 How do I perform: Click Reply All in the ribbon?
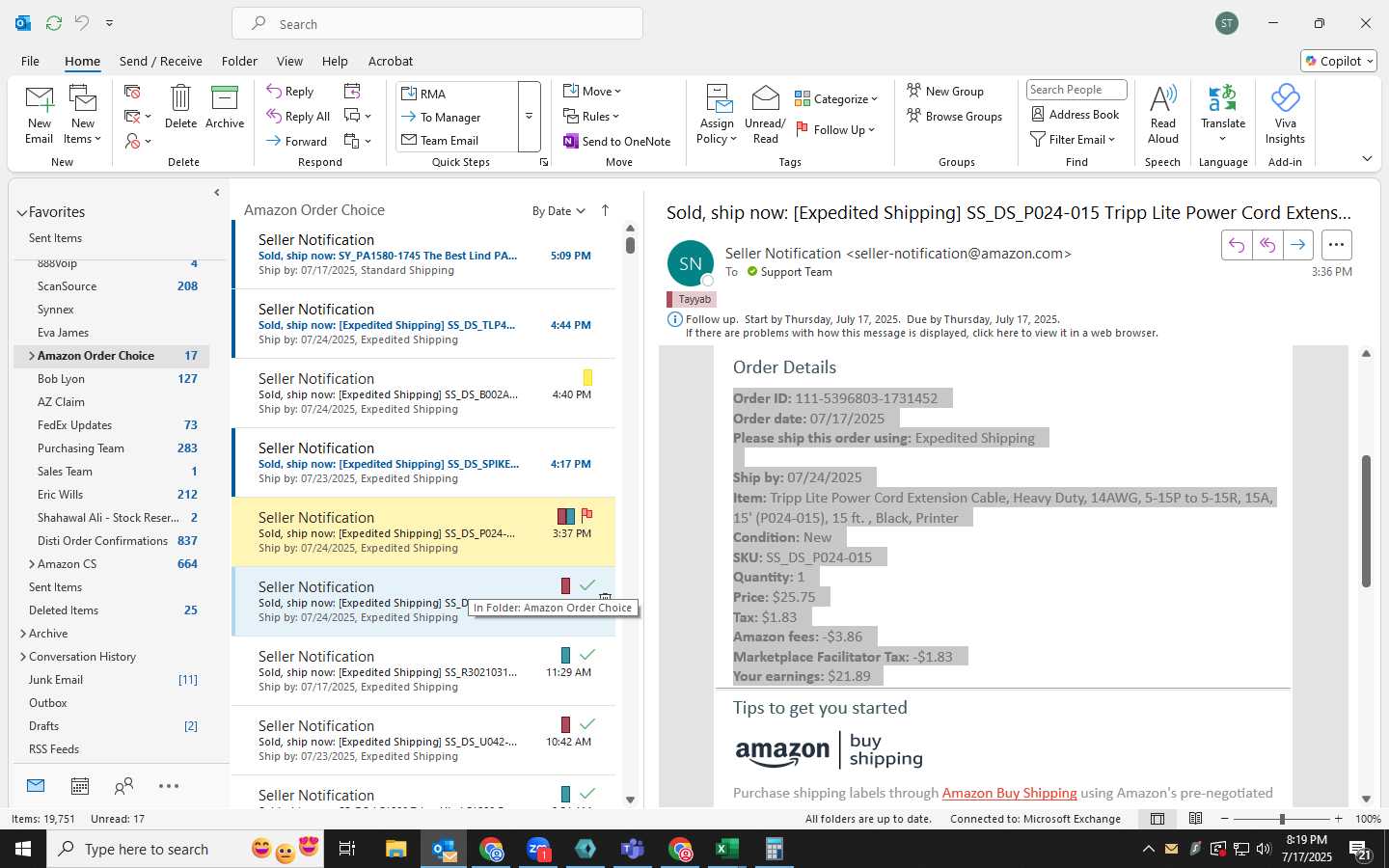coord(299,117)
